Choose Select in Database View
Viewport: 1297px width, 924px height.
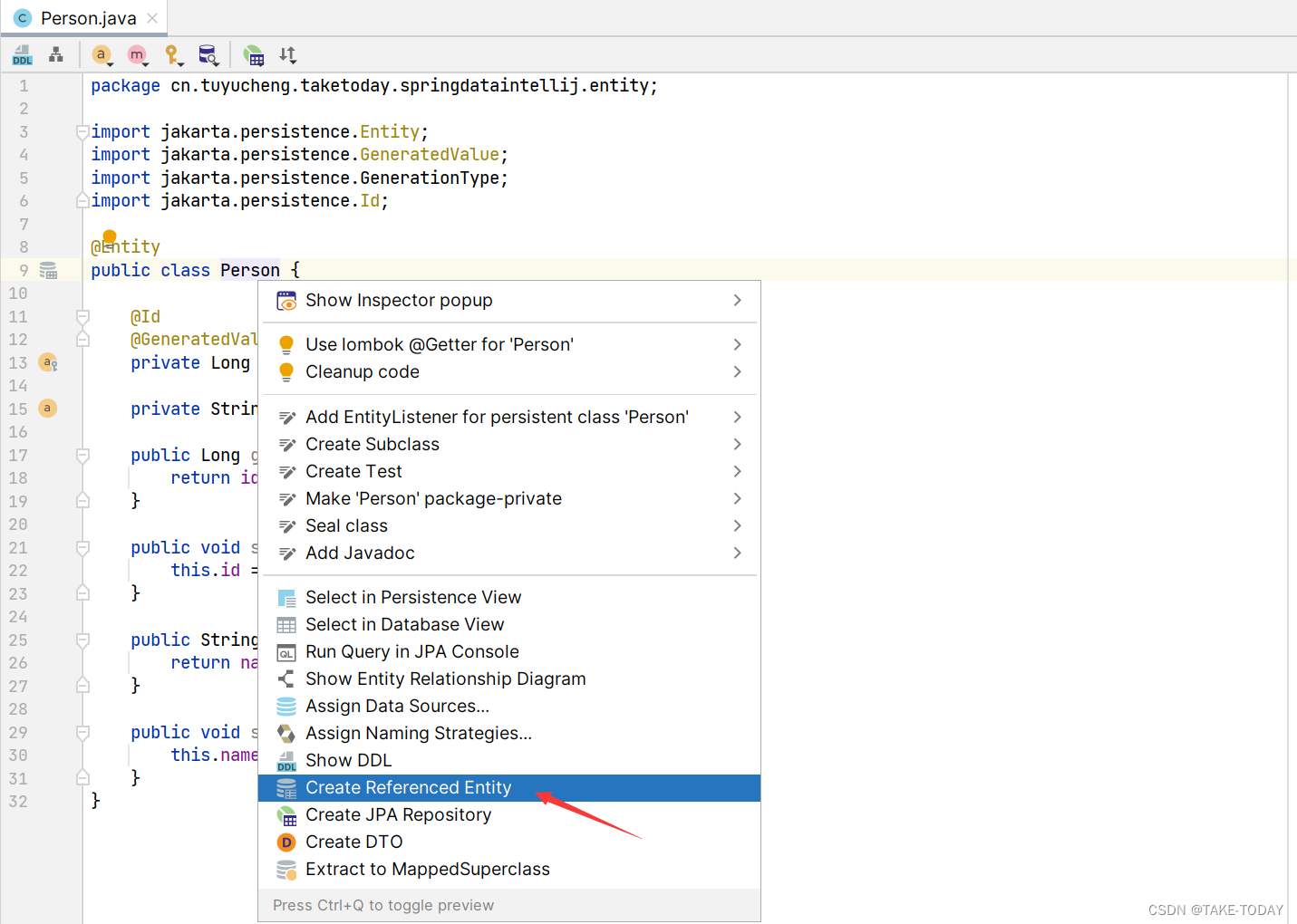(x=509, y=624)
